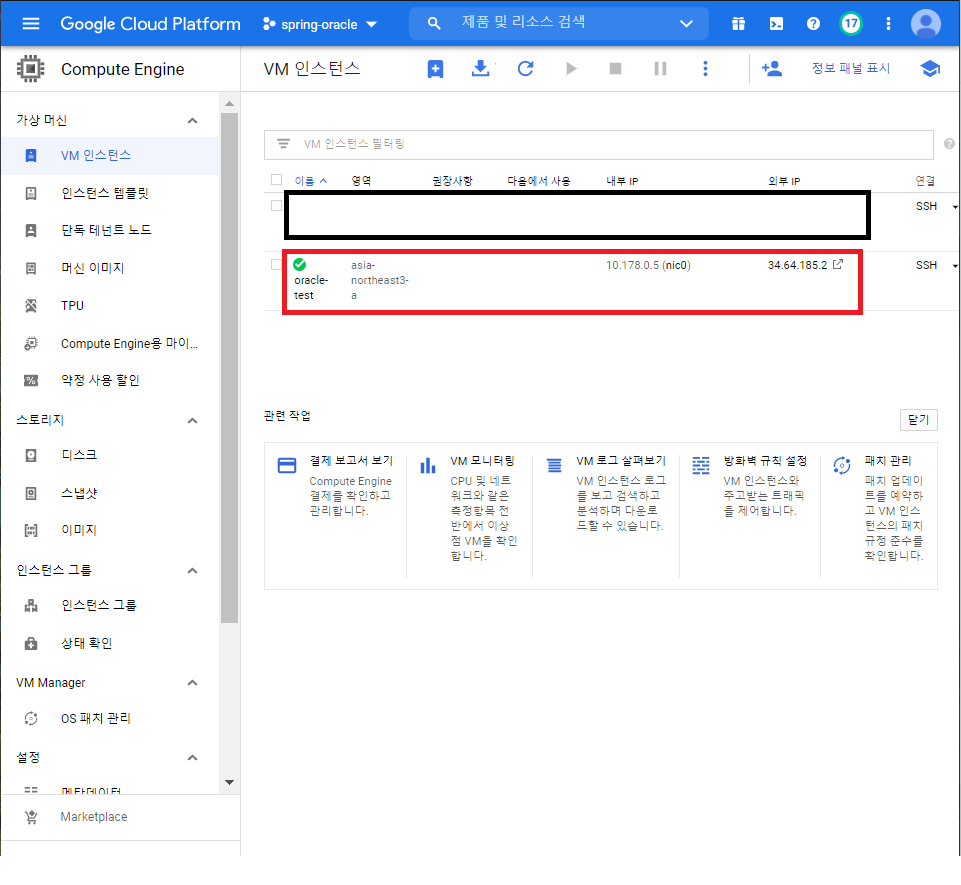Connect via SSH to oracle-test

click(x=926, y=265)
